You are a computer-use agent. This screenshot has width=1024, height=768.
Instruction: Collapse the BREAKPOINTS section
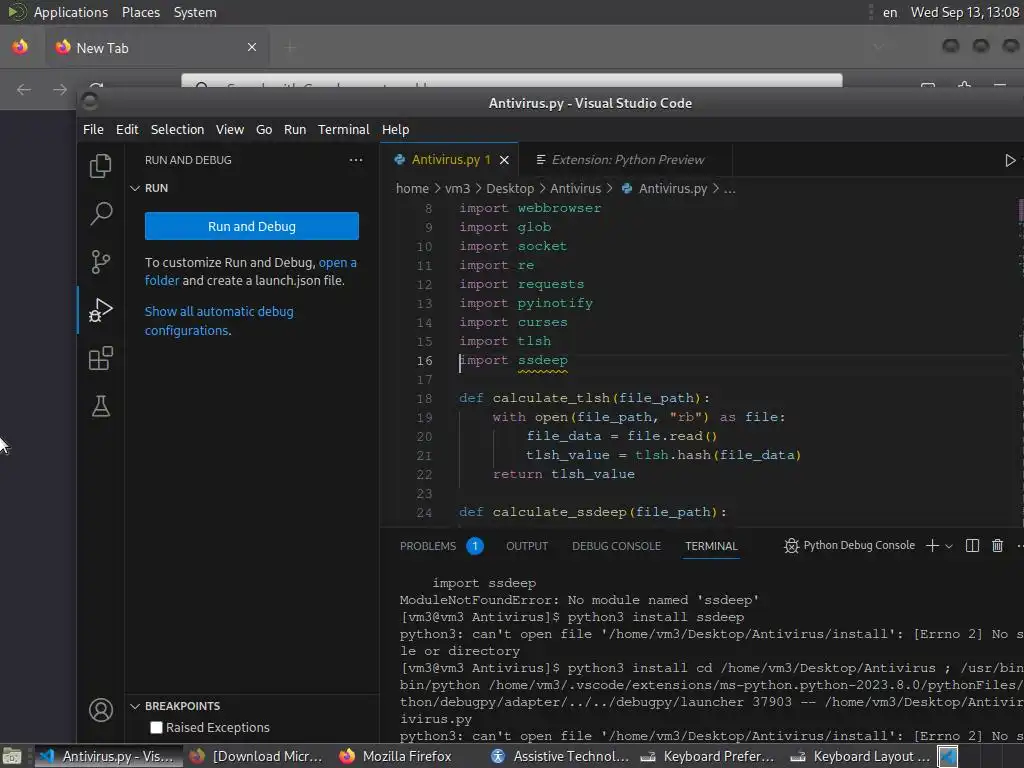(135, 706)
